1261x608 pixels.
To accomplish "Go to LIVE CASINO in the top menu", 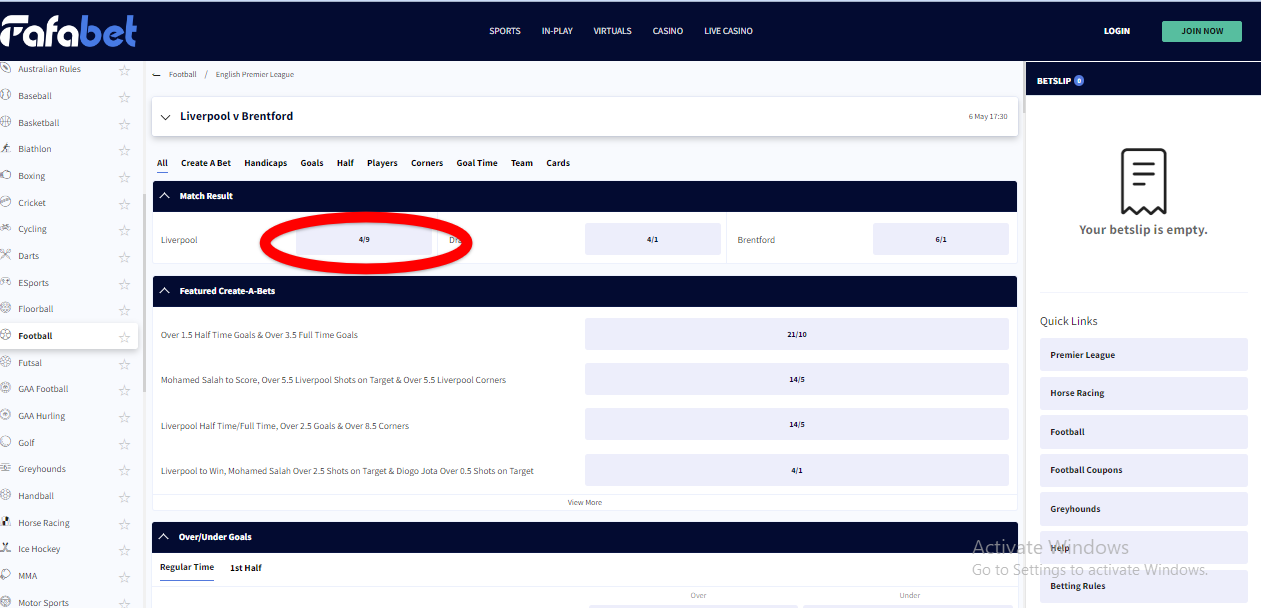I will click(x=728, y=31).
